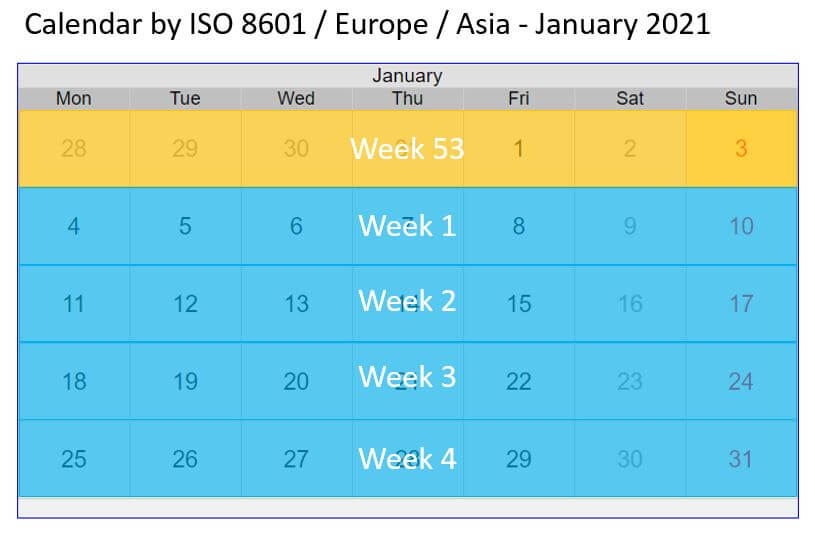Select the Sun column header
Image resolution: width=815 pixels, height=534 pixels.
(x=741, y=98)
